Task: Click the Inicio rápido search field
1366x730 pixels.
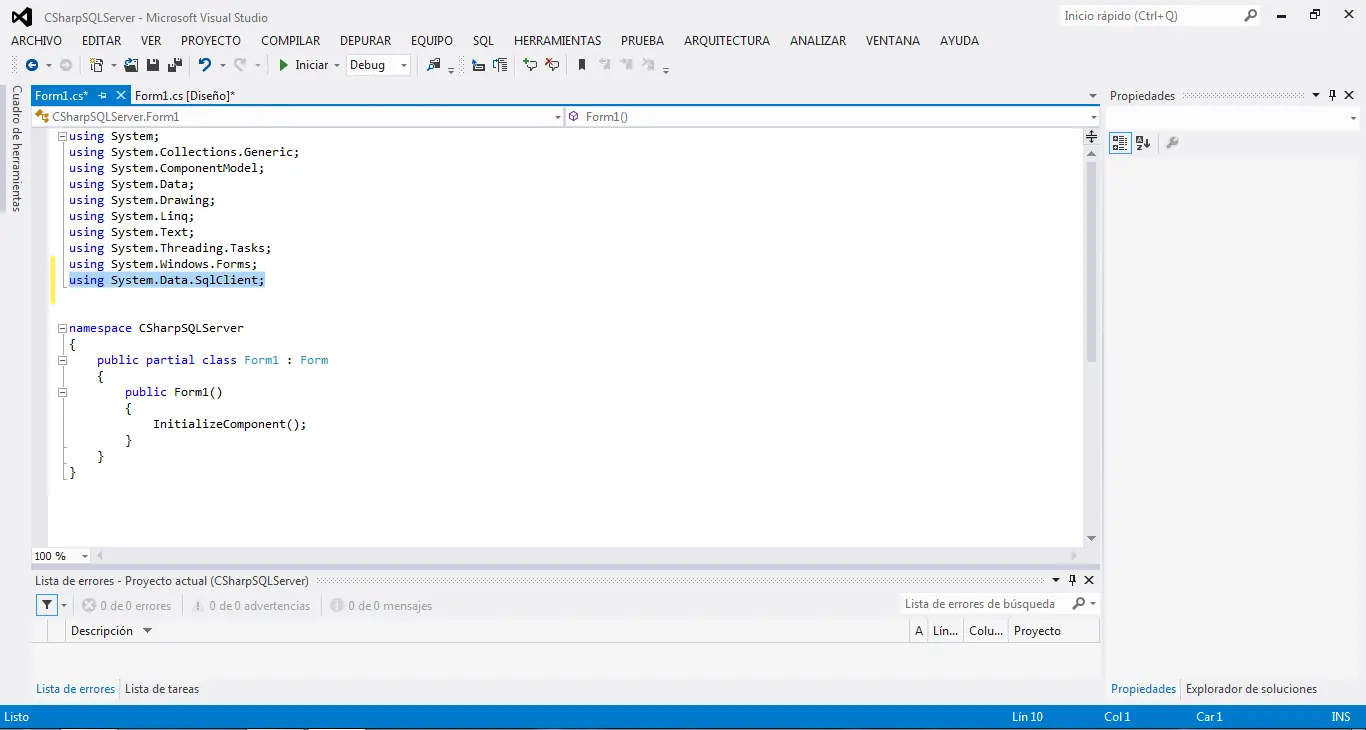Action: click(1150, 16)
